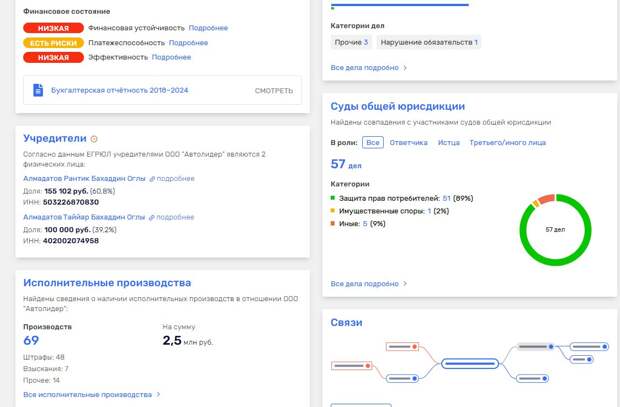
Task: Select the Истца role filter
Action: pyautogui.click(x=448, y=143)
